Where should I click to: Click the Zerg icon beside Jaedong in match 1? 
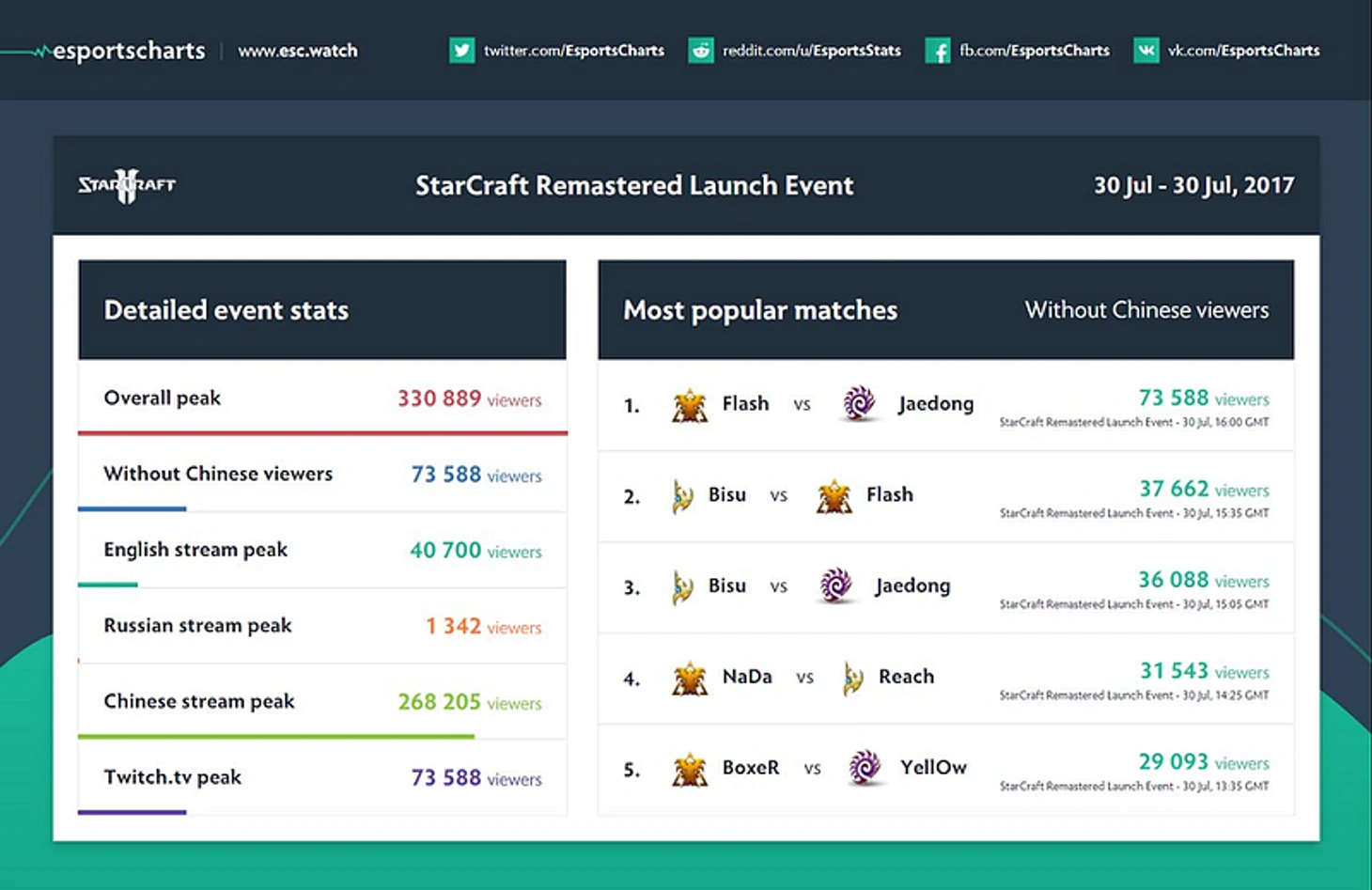tap(859, 403)
